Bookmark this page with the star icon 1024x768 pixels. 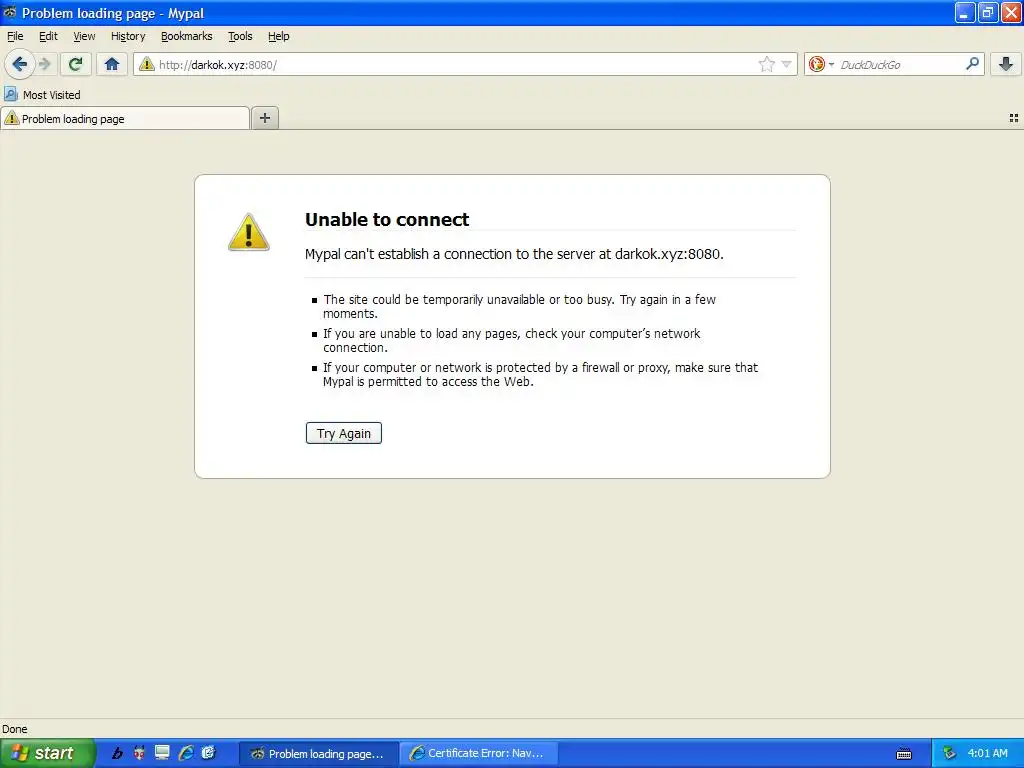coord(767,64)
